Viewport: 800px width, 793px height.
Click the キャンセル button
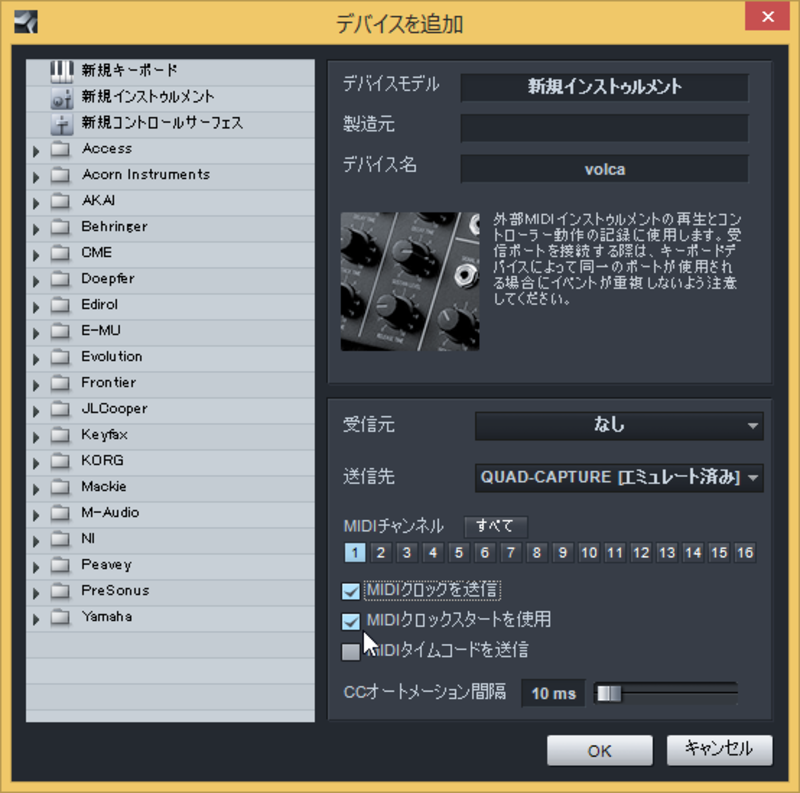click(x=719, y=751)
